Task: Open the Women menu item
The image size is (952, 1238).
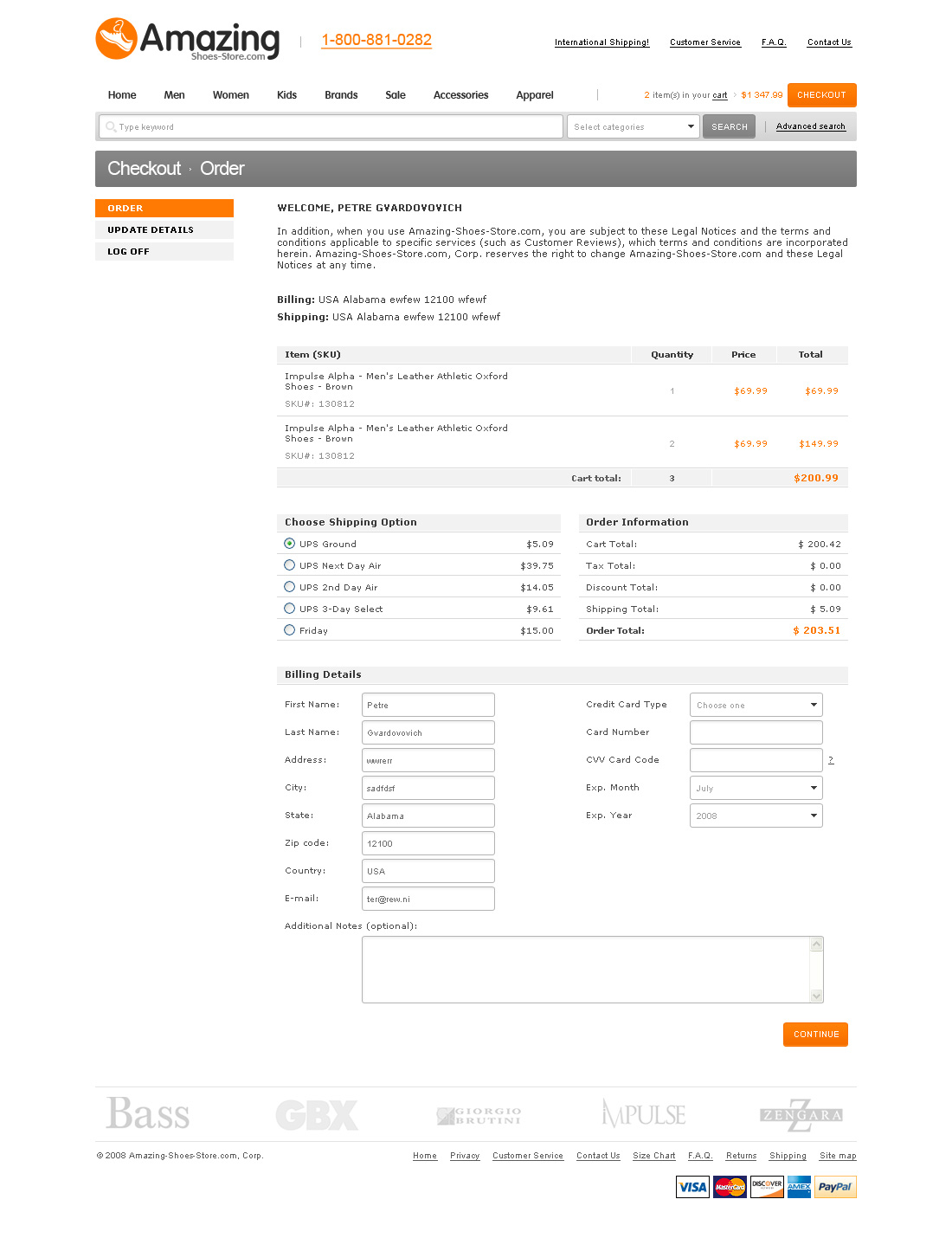Action: (x=231, y=95)
